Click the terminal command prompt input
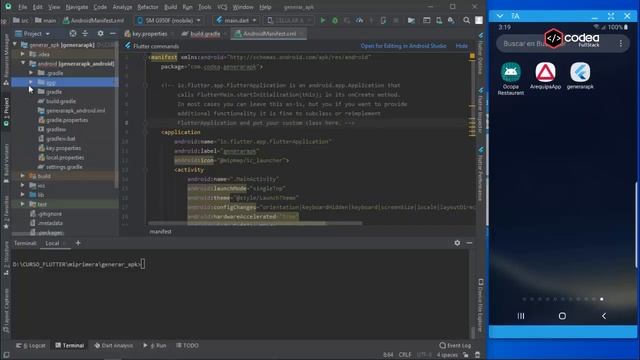Image resolution: width=640 pixels, height=360 pixels. (143, 264)
